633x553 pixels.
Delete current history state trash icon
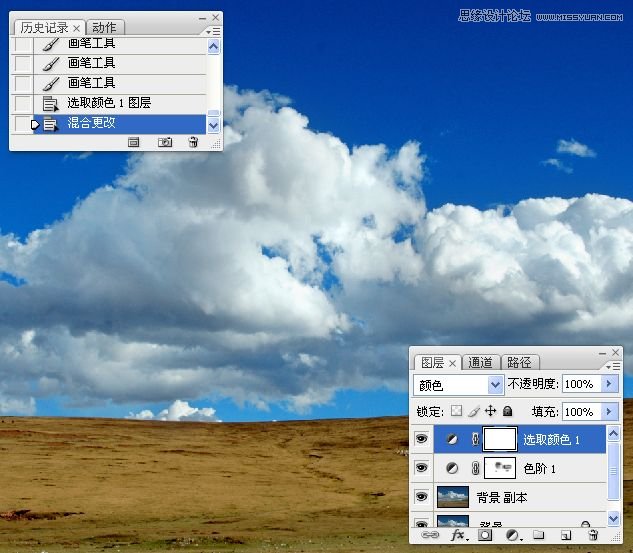[193, 142]
